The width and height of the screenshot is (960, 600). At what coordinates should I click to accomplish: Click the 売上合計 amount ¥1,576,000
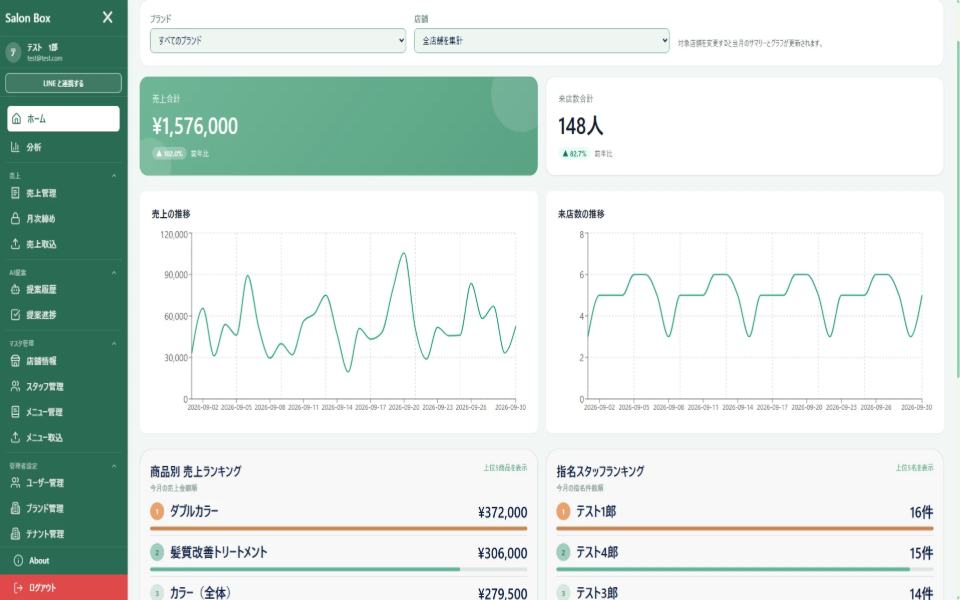pos(195,126)
